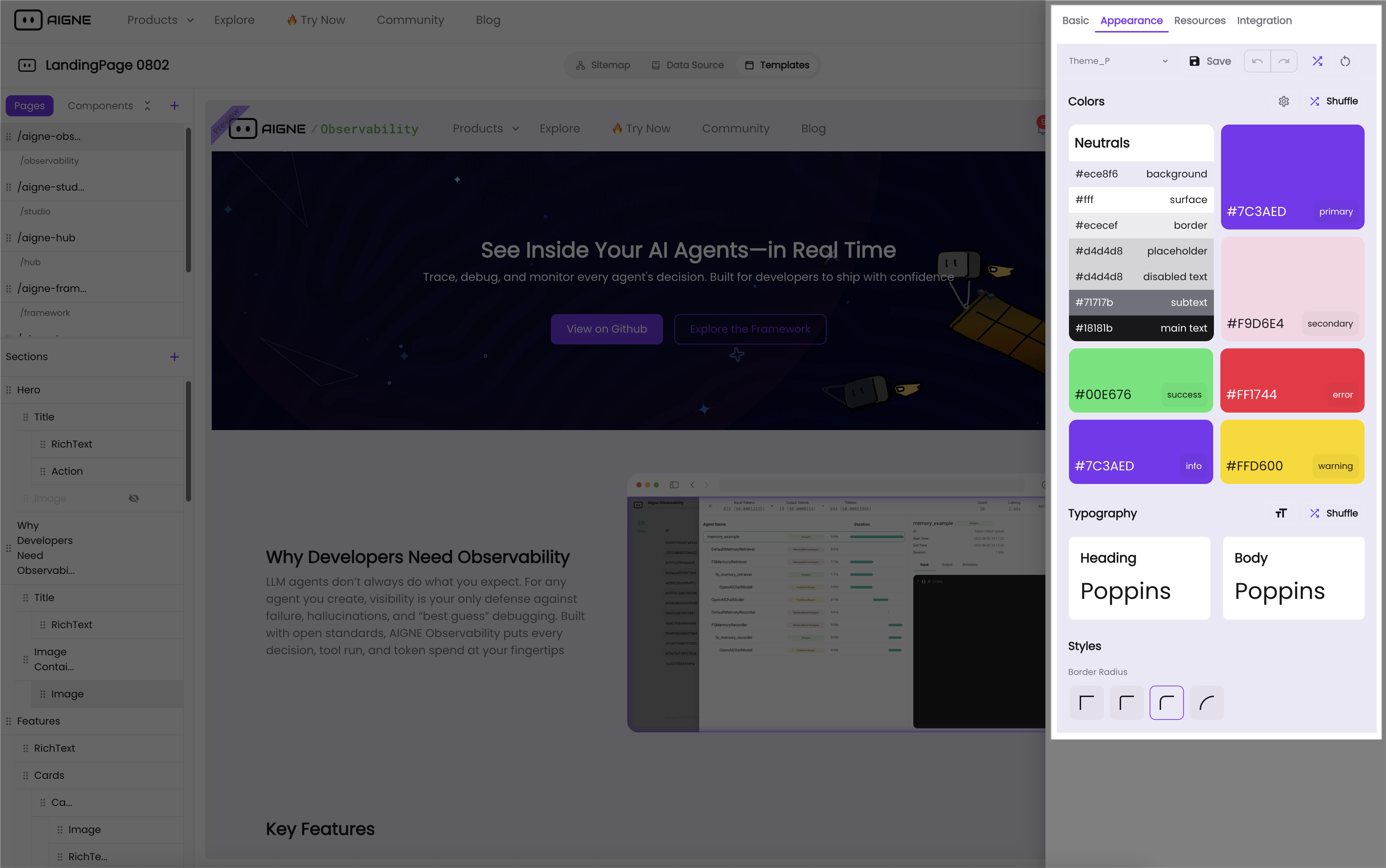Show the hidden Image layer
The height and width of the screenshot is (868, 1386).
point(134,498)
